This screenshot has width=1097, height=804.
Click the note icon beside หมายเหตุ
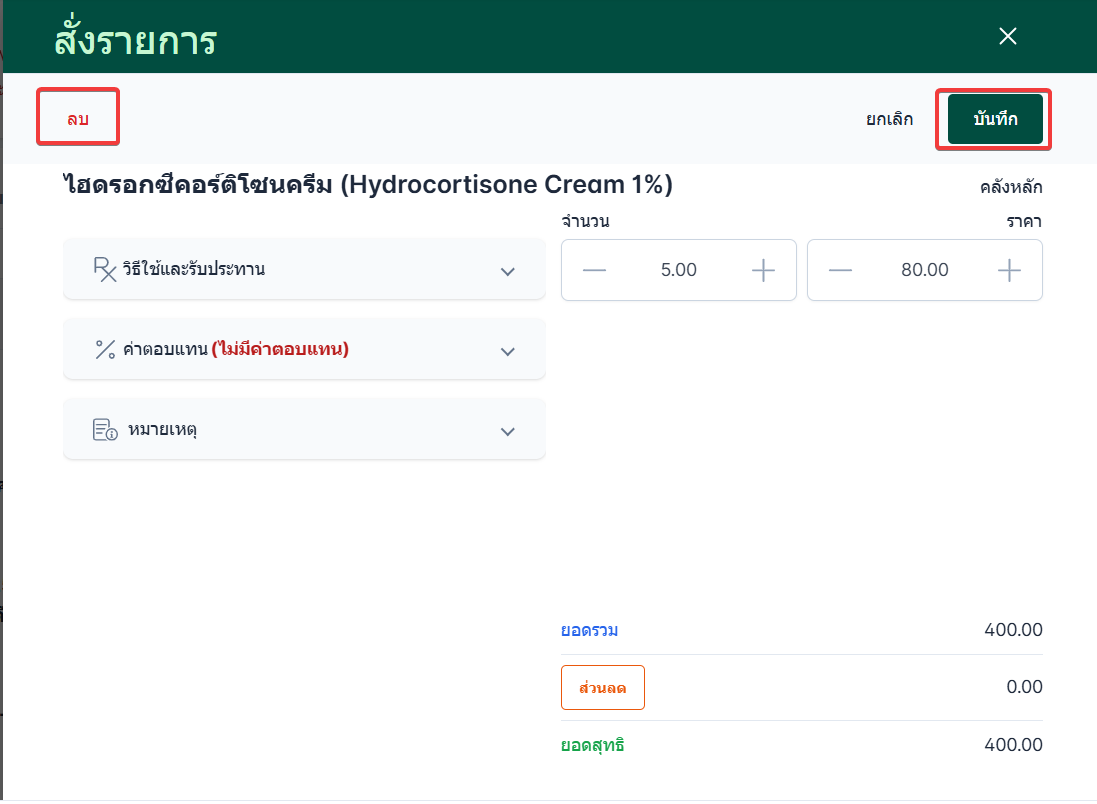(105, 430)
